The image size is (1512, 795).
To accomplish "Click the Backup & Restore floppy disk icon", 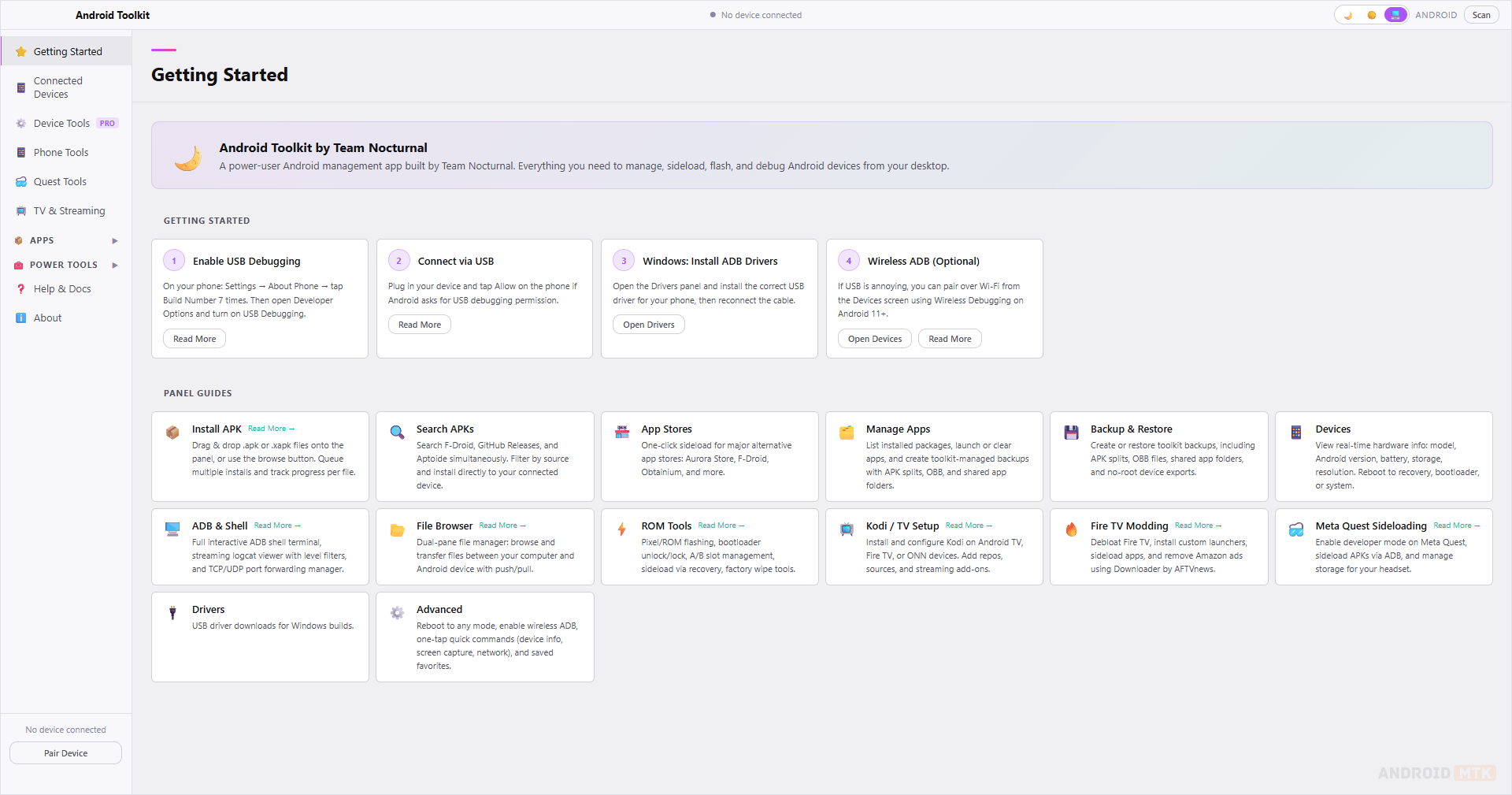I will click(x=1071, y=432).
